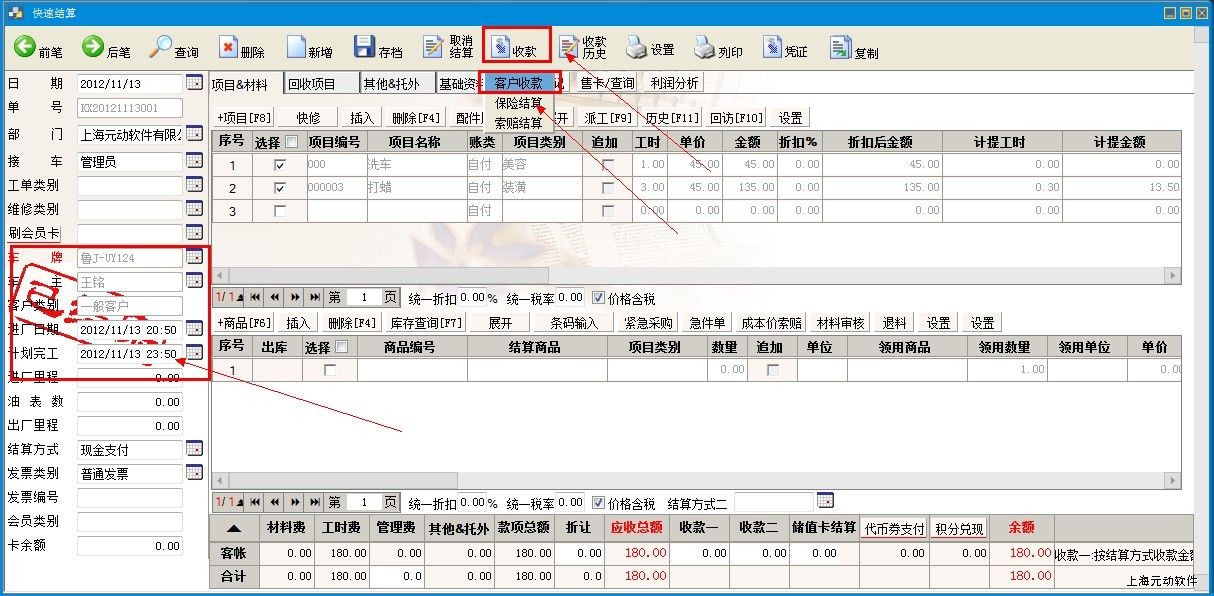
Task: Save the record with 存档 icon
Action: pos(364,47)
